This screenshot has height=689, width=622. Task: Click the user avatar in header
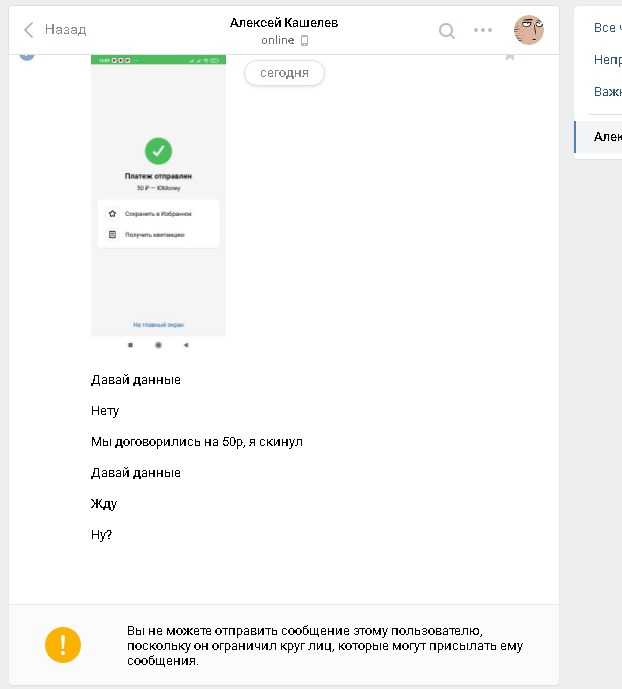528,30
